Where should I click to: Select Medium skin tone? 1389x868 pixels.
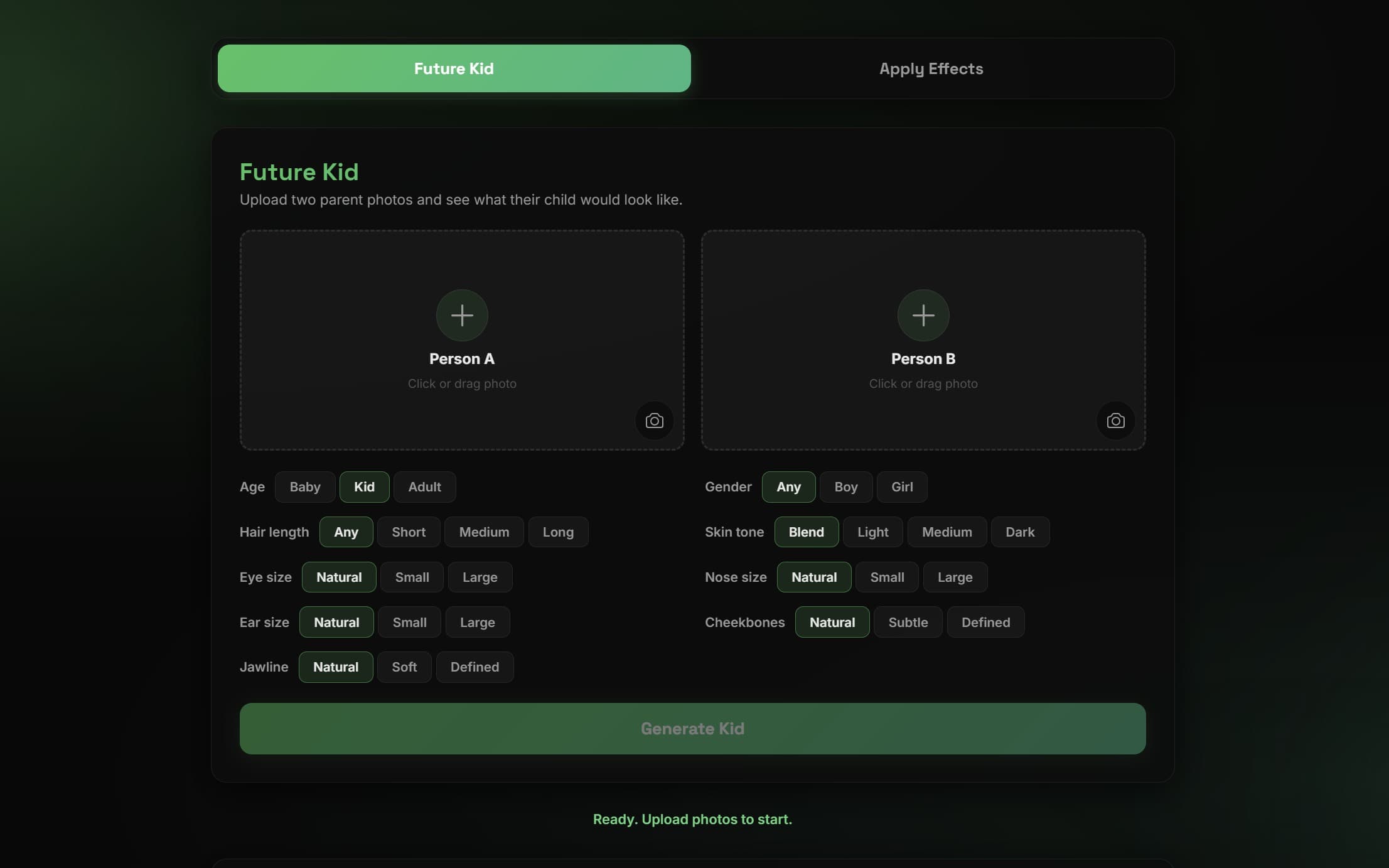pyautogui.click(x=947, y=532)
